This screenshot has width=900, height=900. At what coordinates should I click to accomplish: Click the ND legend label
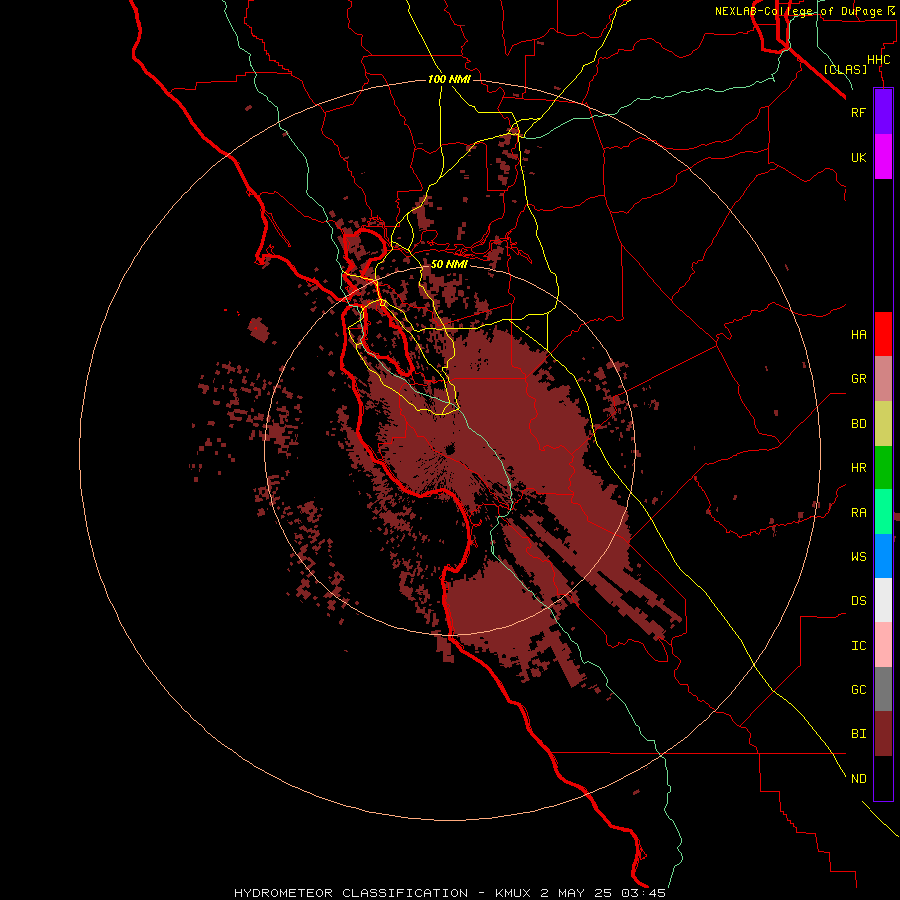tap(858, 778)
